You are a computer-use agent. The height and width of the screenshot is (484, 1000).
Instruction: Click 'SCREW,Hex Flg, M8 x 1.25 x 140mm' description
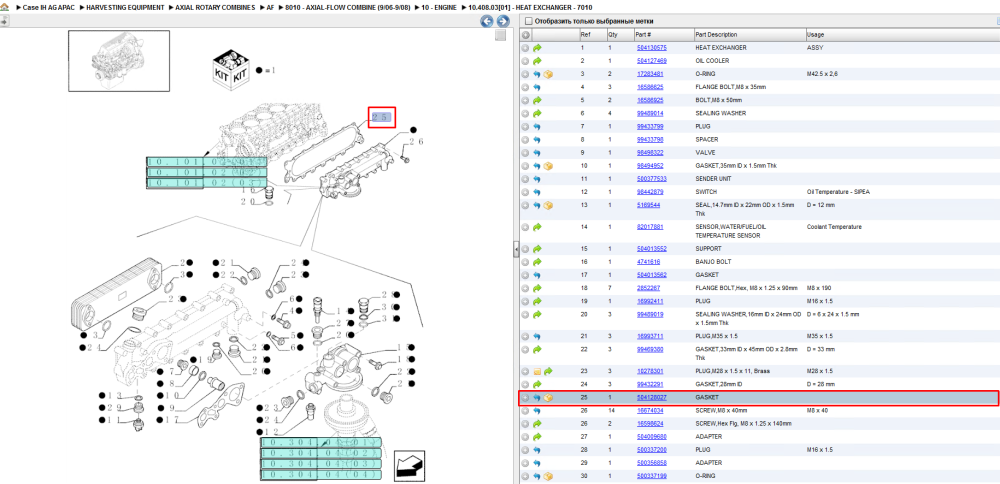point(744,424)
